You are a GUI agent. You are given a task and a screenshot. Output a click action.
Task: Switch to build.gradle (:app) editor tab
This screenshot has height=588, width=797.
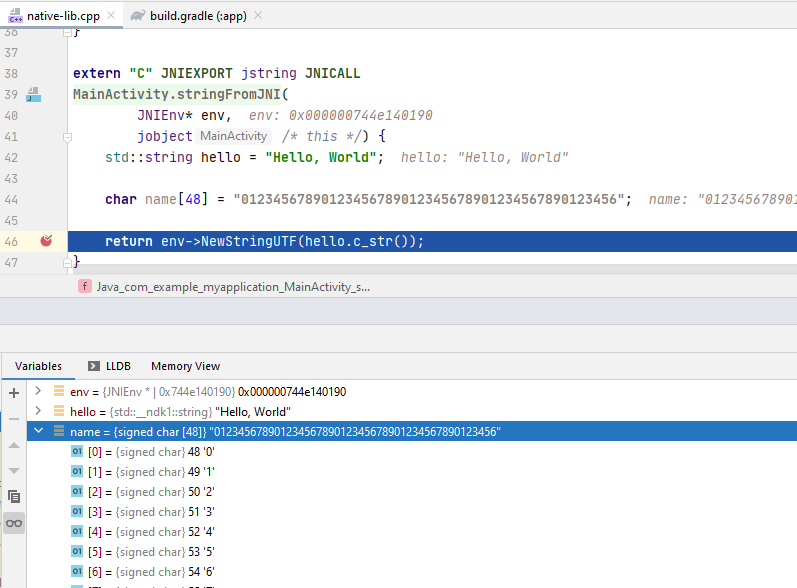click(196, 15)
